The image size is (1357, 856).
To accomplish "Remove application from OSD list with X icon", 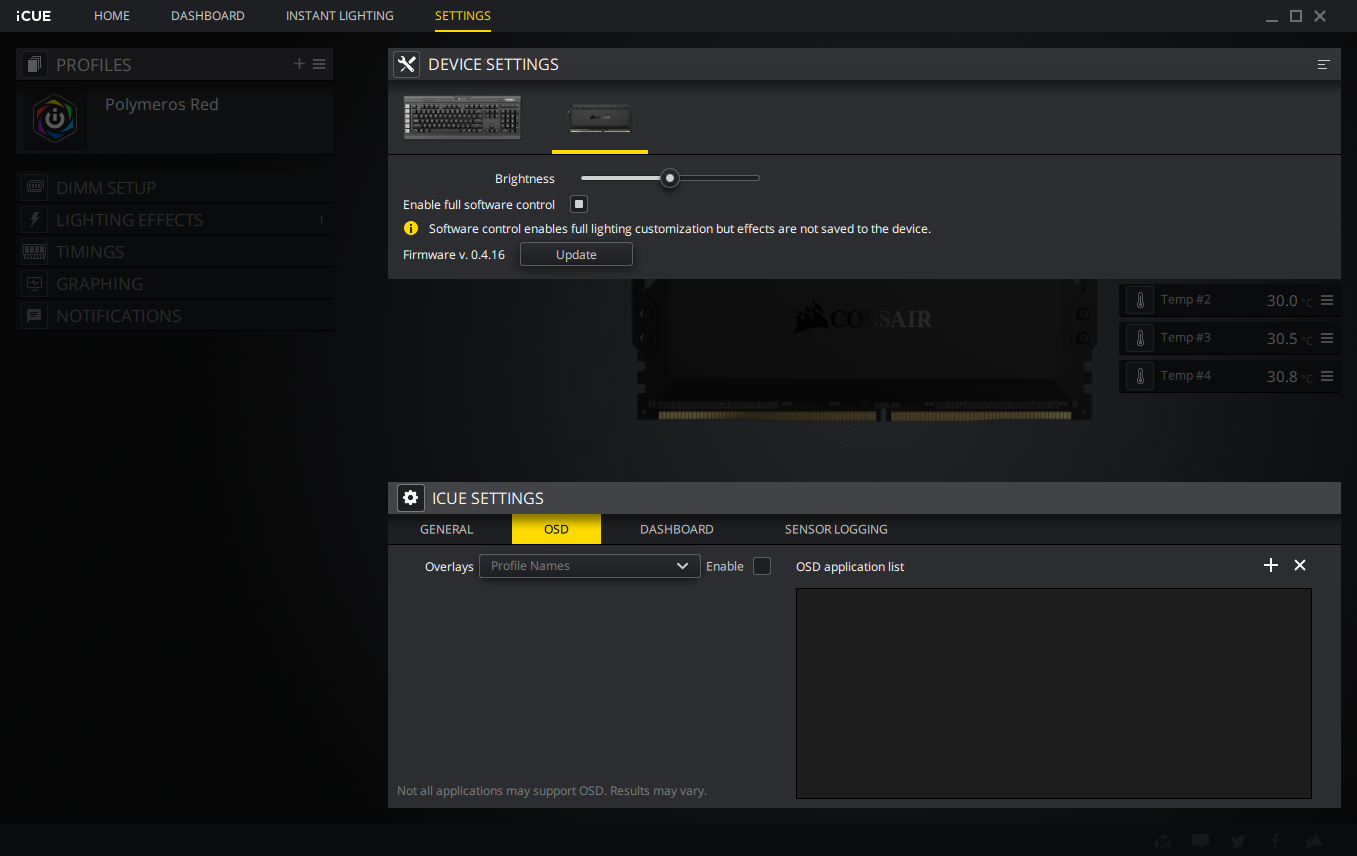I will [1300, 565].
